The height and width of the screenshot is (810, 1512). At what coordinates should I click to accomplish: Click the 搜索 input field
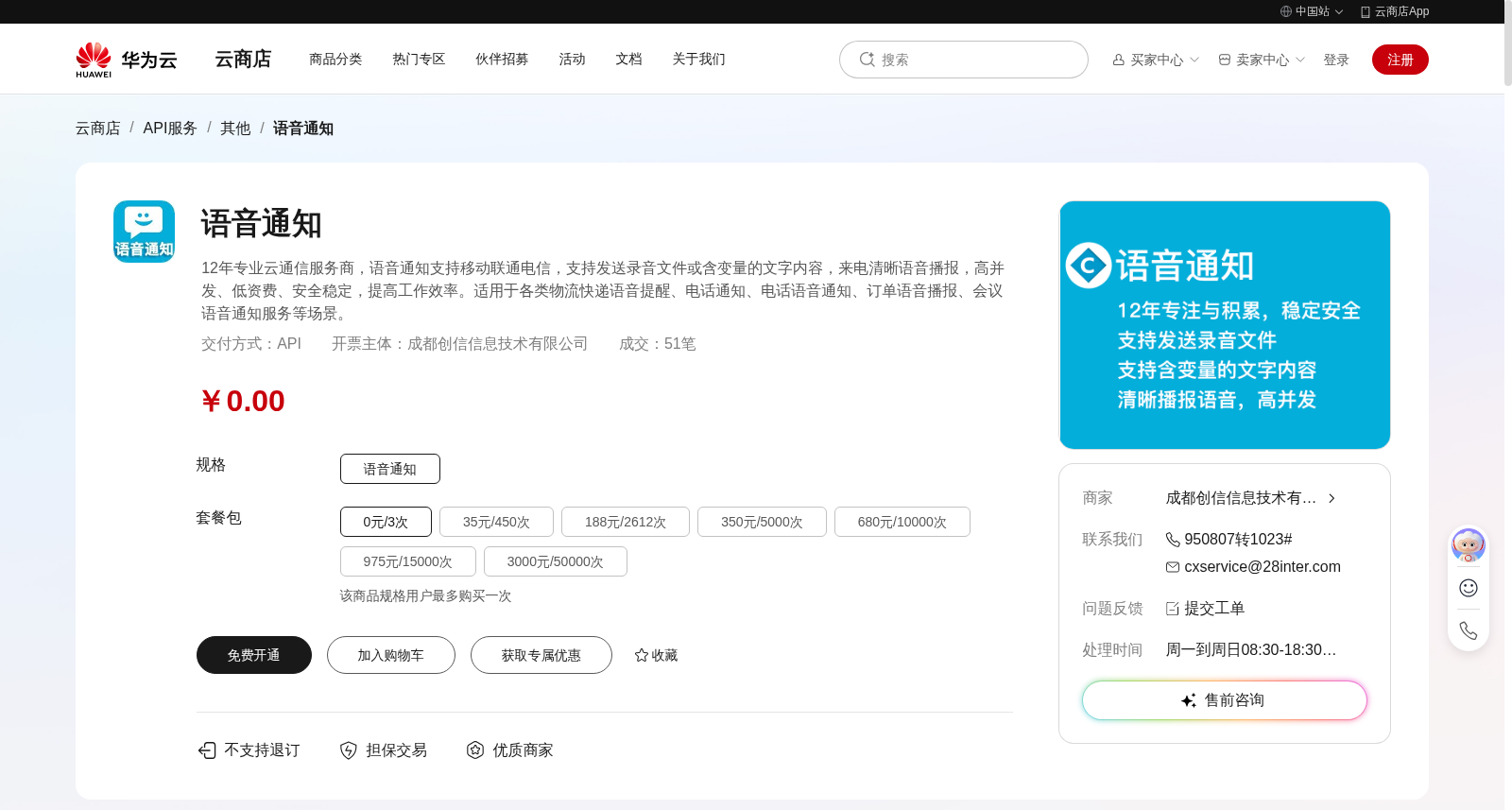964,60
